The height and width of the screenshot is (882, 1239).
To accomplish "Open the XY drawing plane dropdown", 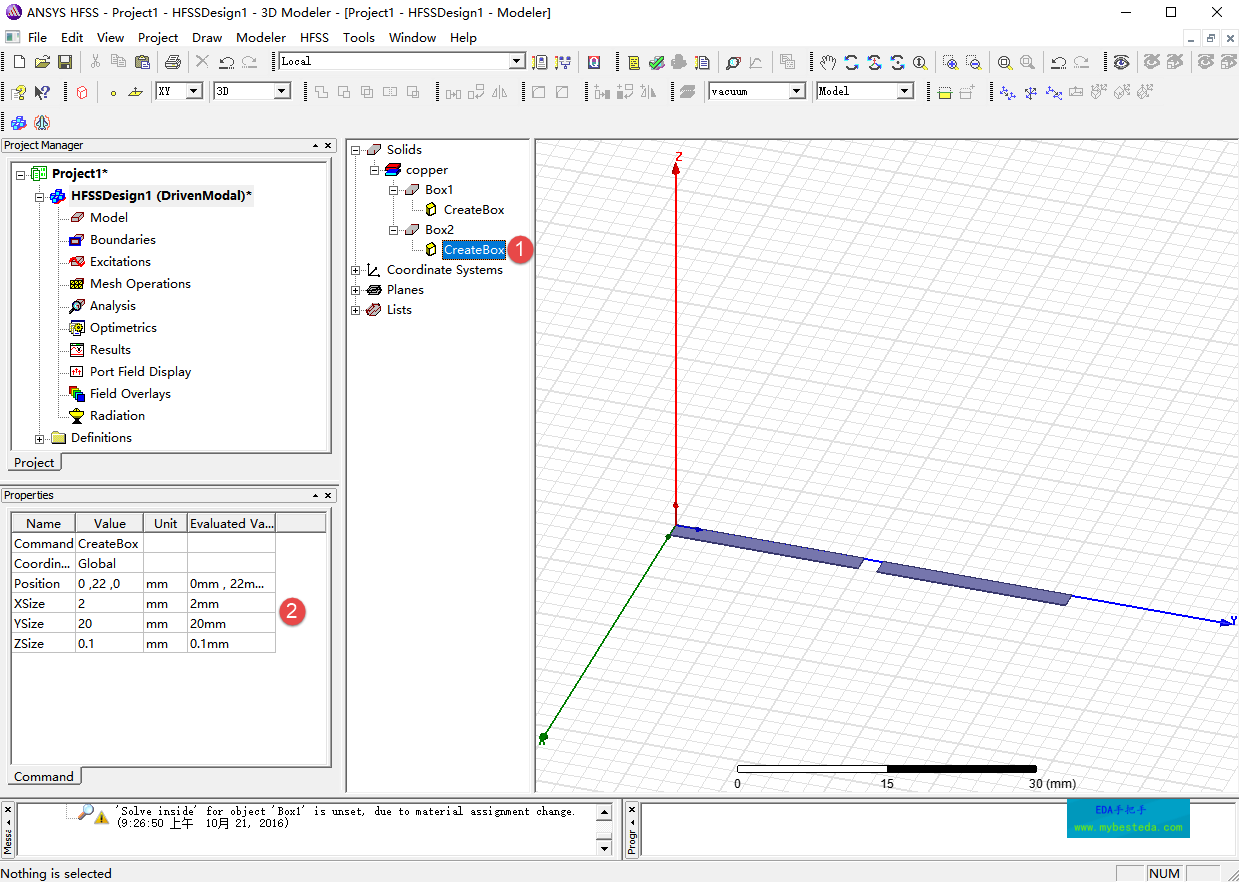I will click(194, 91).
